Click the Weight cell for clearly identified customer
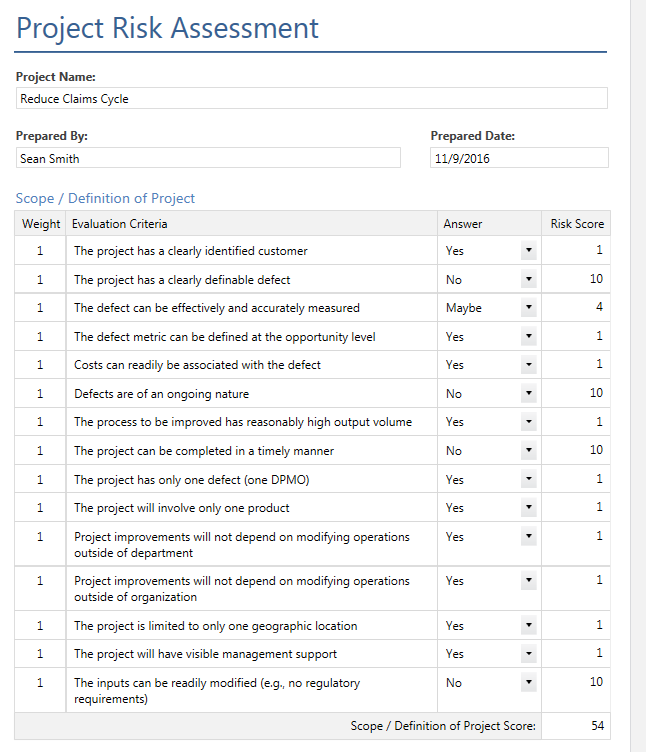 click(x=40, y=251)
